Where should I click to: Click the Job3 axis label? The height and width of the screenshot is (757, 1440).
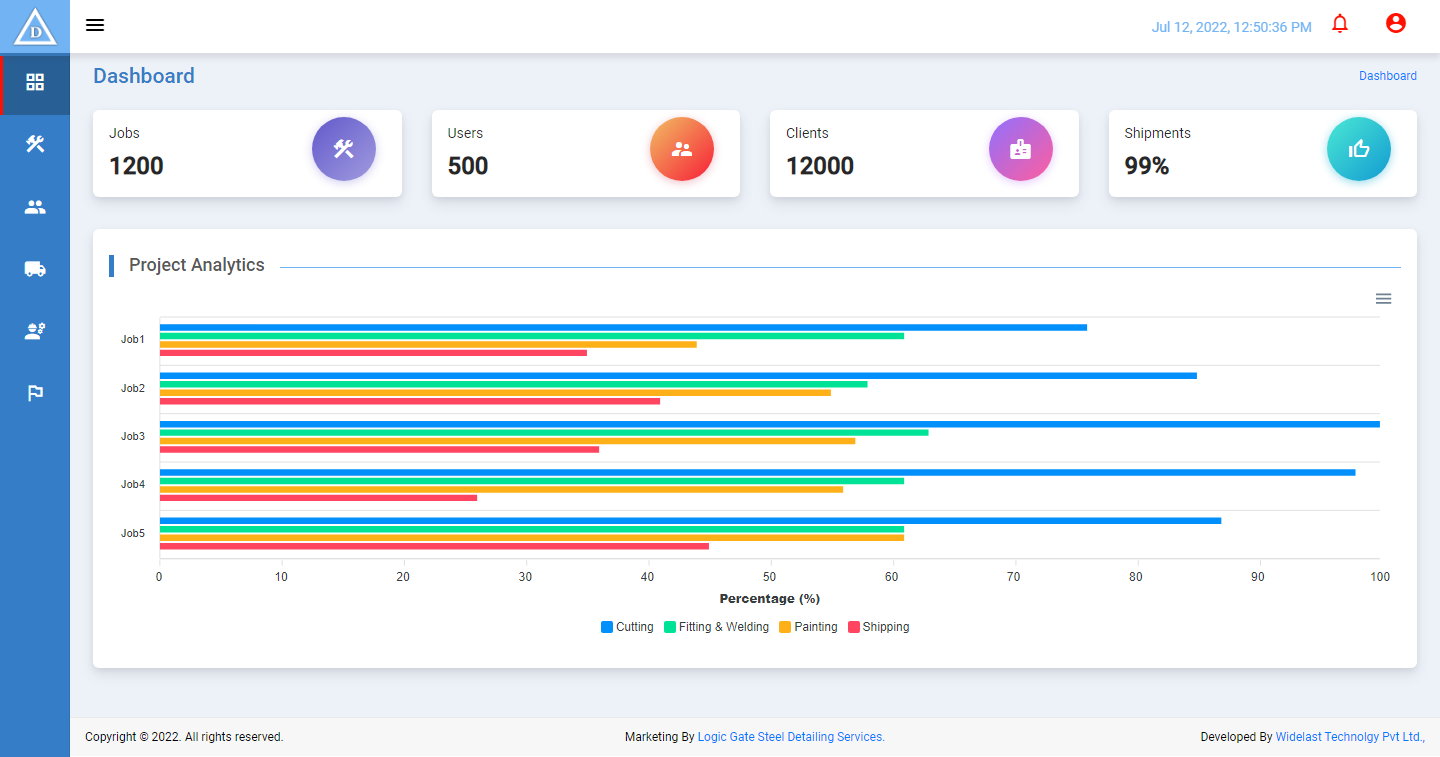coord(133,436)
